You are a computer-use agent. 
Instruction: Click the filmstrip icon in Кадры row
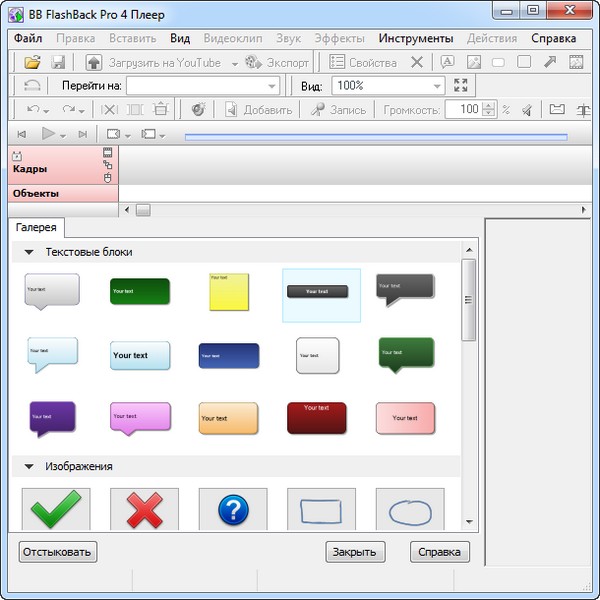(108, 154)
